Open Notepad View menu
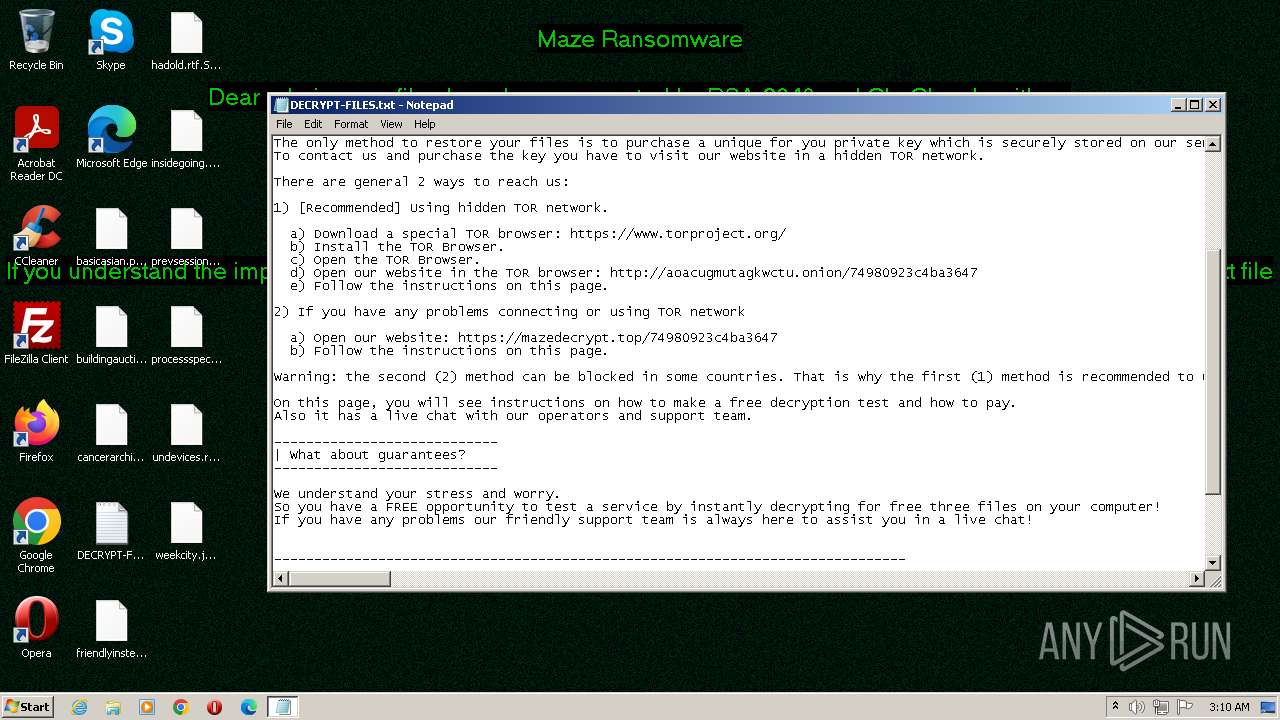The image size is (1280, 720). coord(391,124)
